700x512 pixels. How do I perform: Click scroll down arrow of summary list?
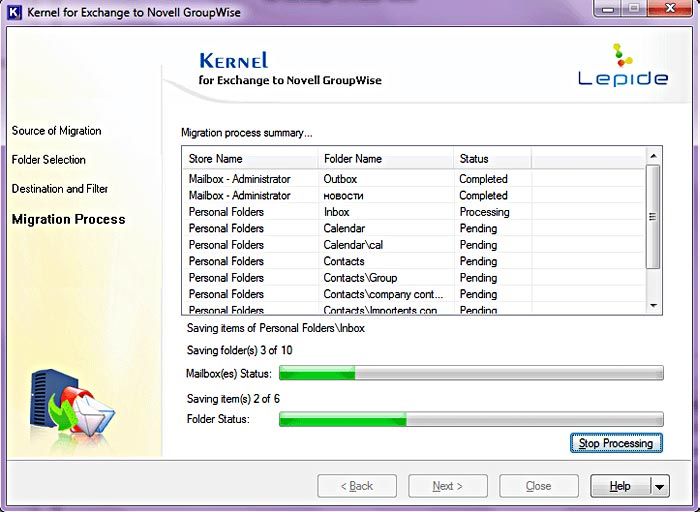653,306
